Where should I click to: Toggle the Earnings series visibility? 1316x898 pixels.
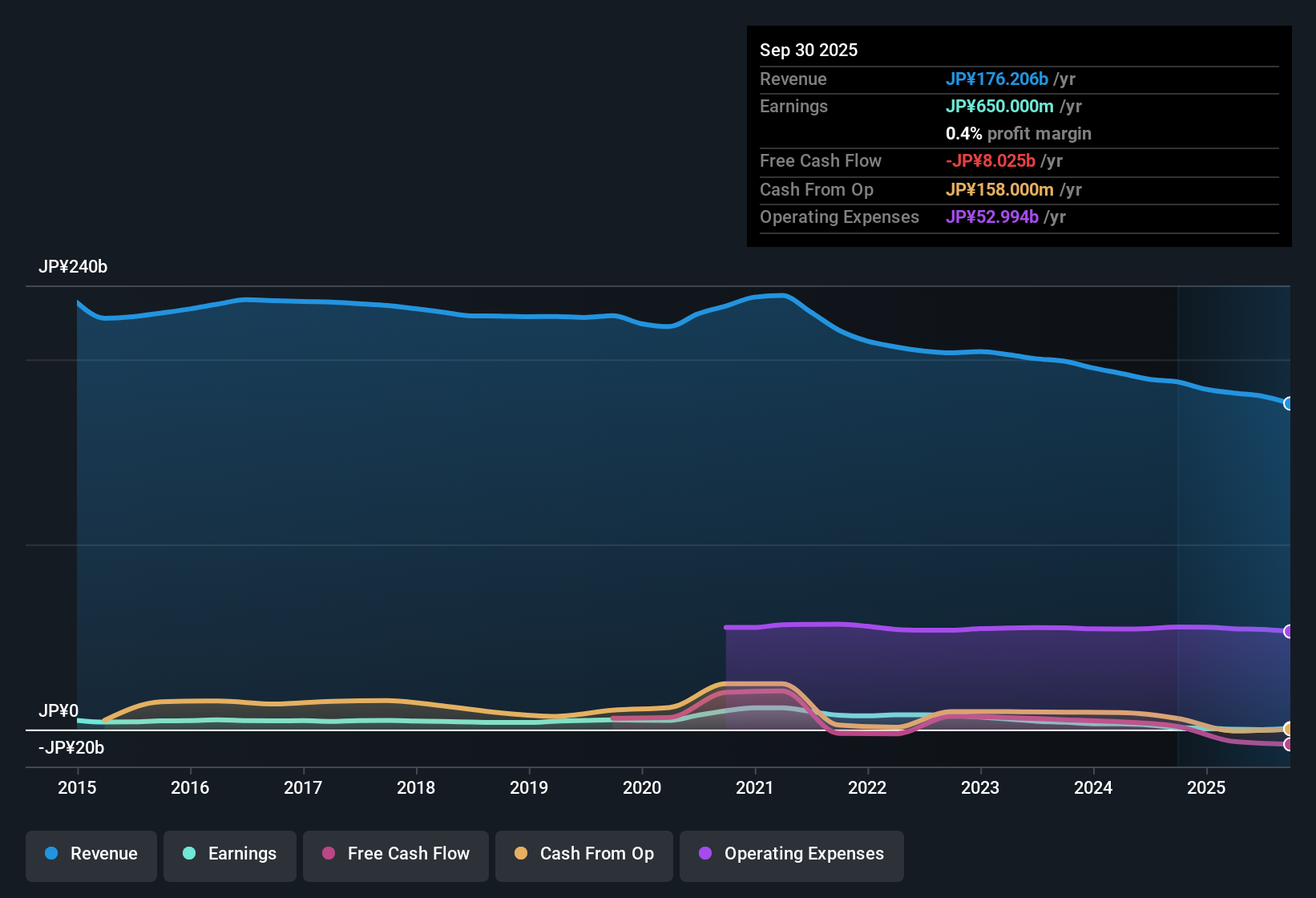pos(229,854)
